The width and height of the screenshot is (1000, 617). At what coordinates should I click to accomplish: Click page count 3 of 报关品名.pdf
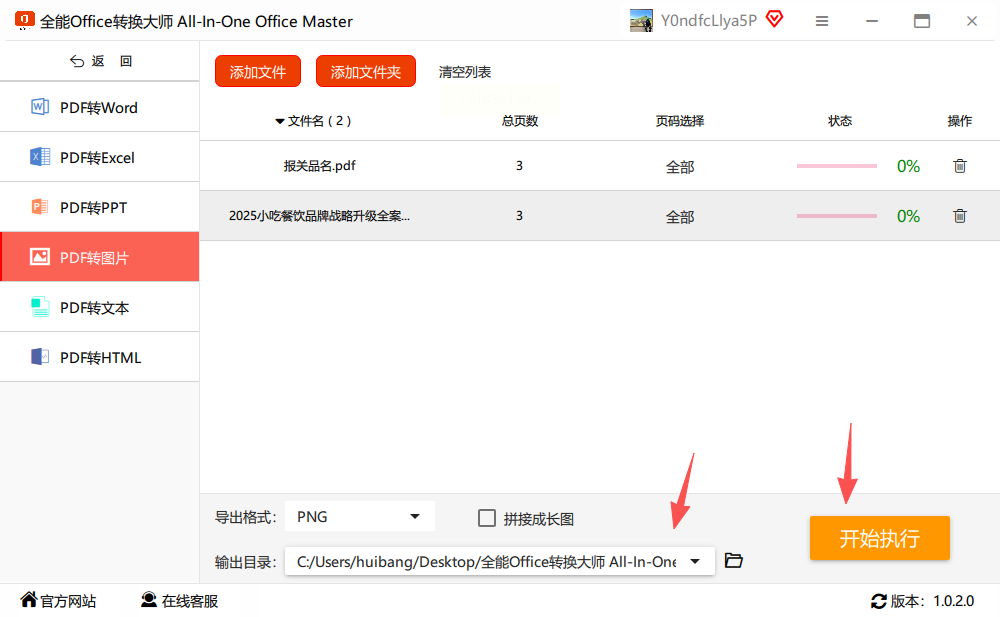[519, 166]
